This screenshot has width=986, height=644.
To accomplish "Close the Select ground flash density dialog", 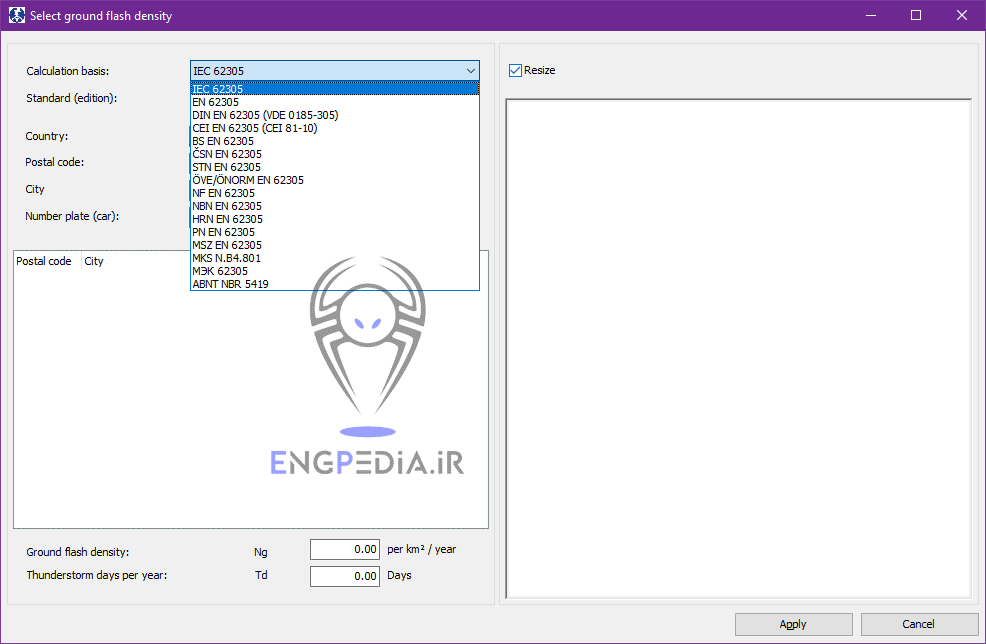I will pyautogui.click(x=962, y=15).
